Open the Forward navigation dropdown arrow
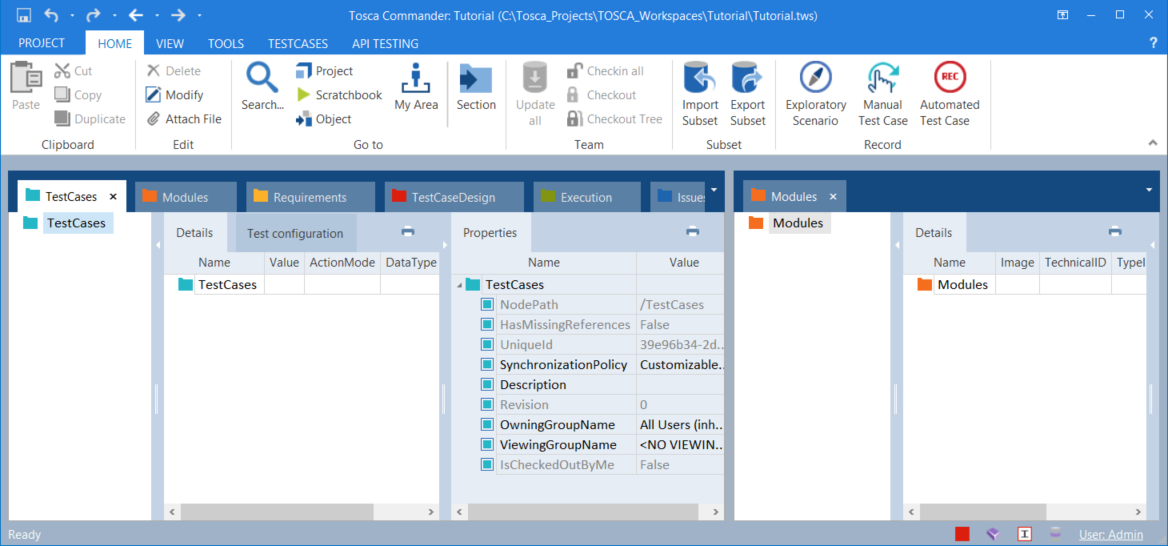Screen dimensions: 1168x546 tap(200, 16)
